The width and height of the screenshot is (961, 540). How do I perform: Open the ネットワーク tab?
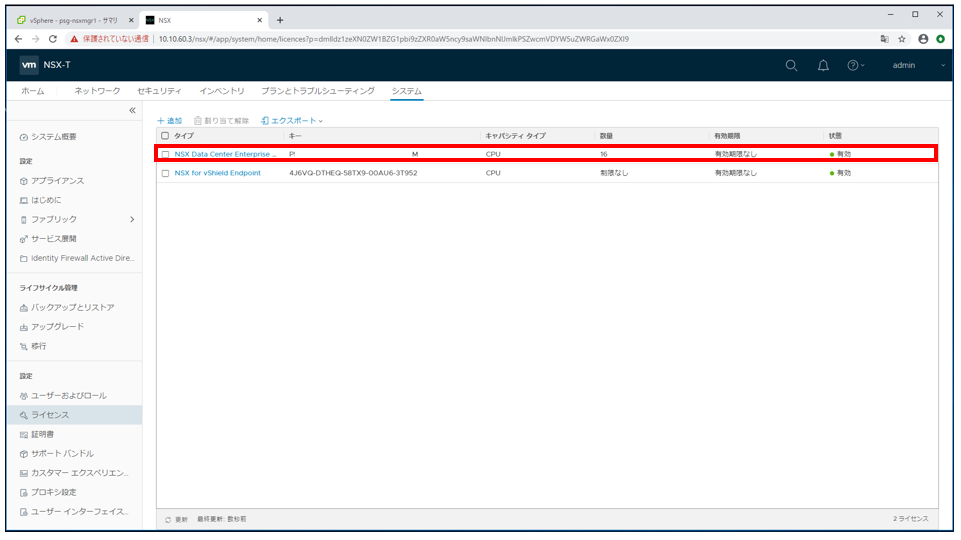point(97,91)
